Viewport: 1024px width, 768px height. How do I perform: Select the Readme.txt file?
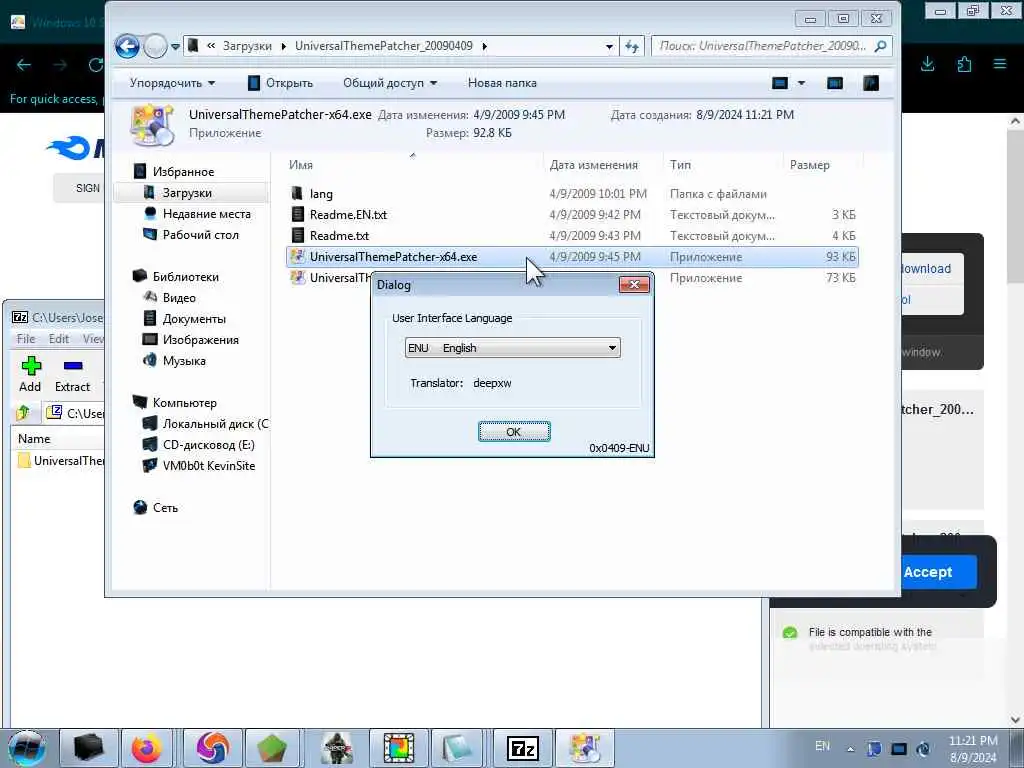(572, 235)
